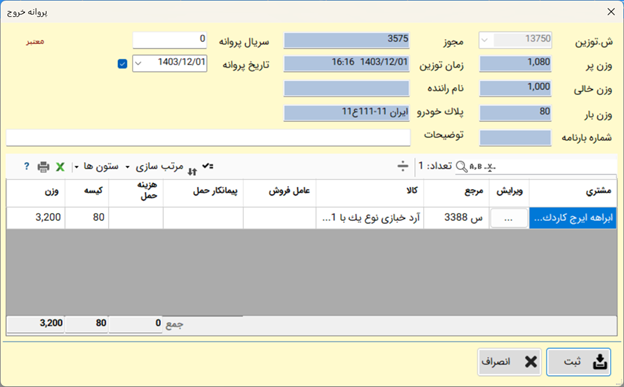The image size is (624, 387).
Task: Click the total weight 3,200 in sum row
Action: (36, 324)
